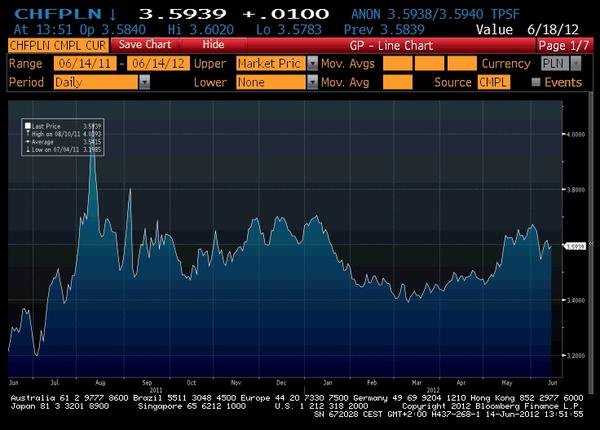Click the Low marker in the legend
This screenshot has height=430, width=600.
27,149
